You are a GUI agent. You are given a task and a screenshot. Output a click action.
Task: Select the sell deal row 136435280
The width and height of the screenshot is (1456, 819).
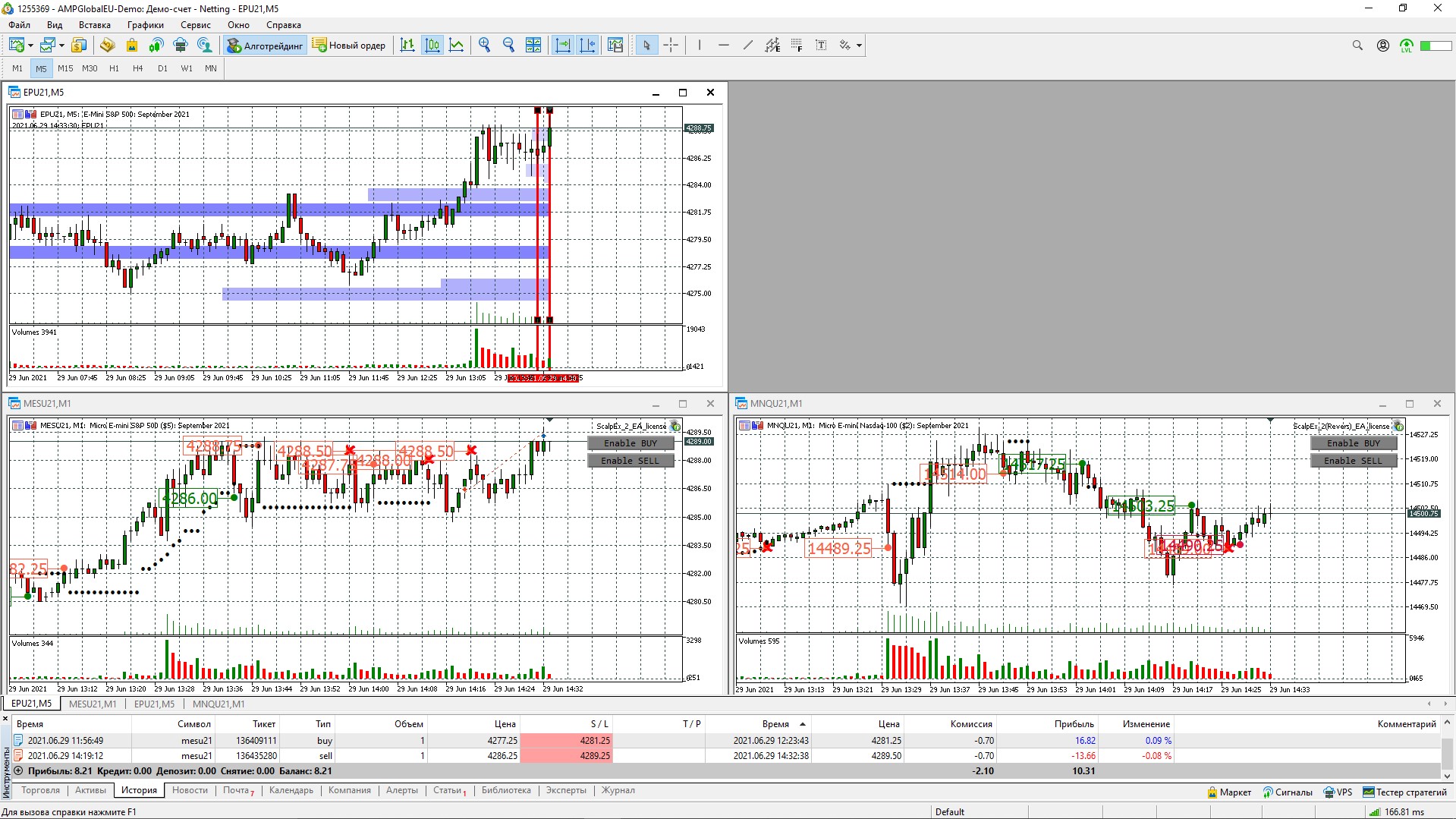coord(726,756)
